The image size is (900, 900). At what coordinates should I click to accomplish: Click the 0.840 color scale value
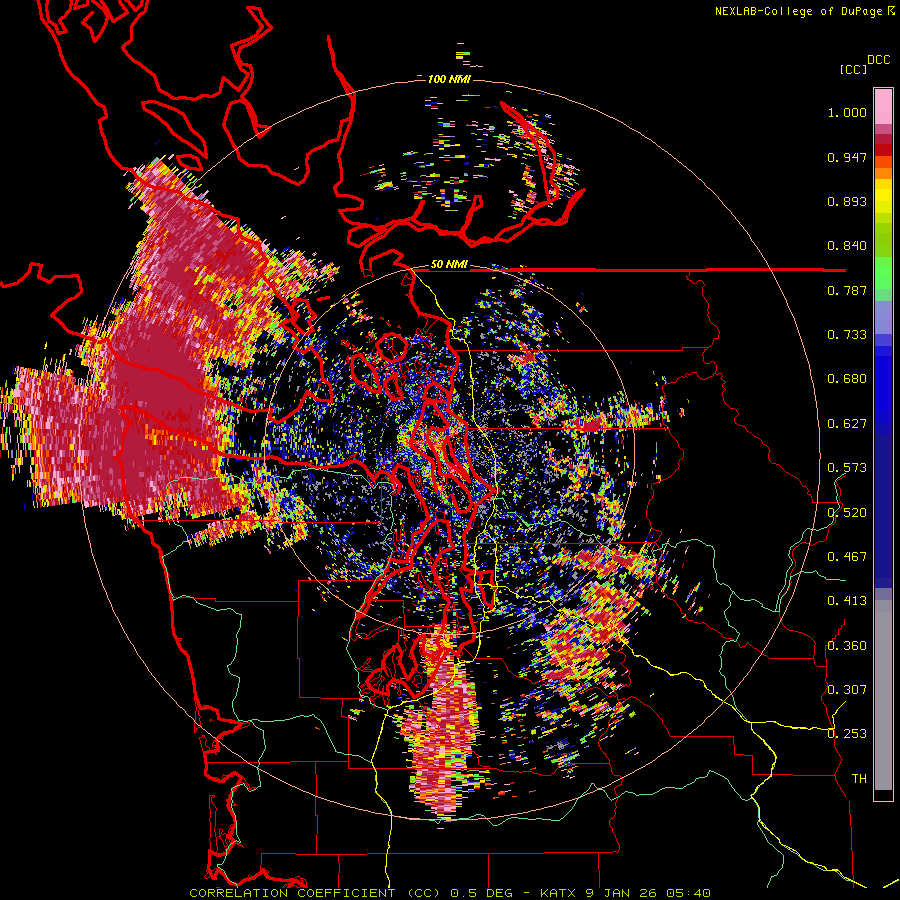click(847, 246)
